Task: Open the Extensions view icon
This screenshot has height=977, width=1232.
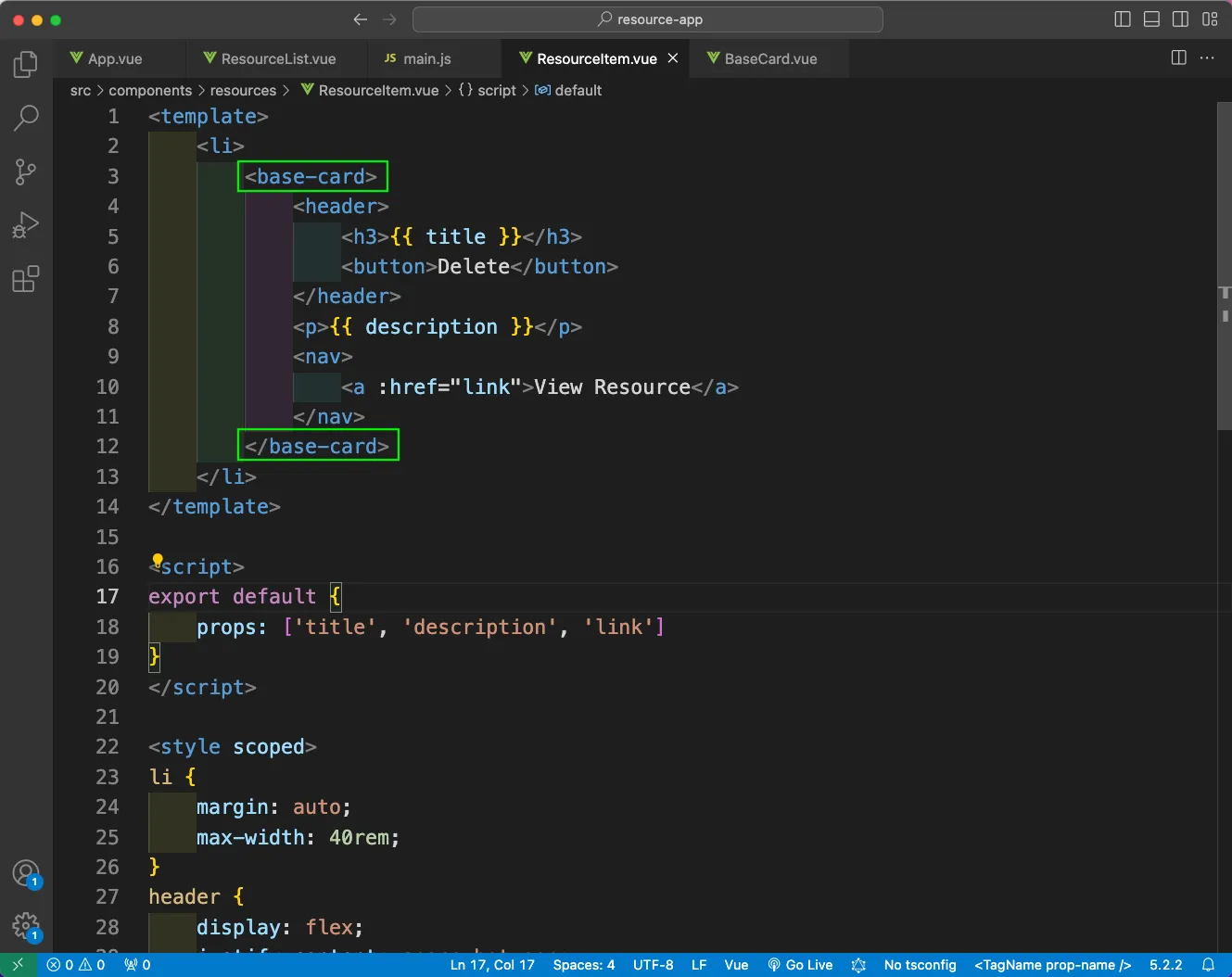Action: [26, 279]
